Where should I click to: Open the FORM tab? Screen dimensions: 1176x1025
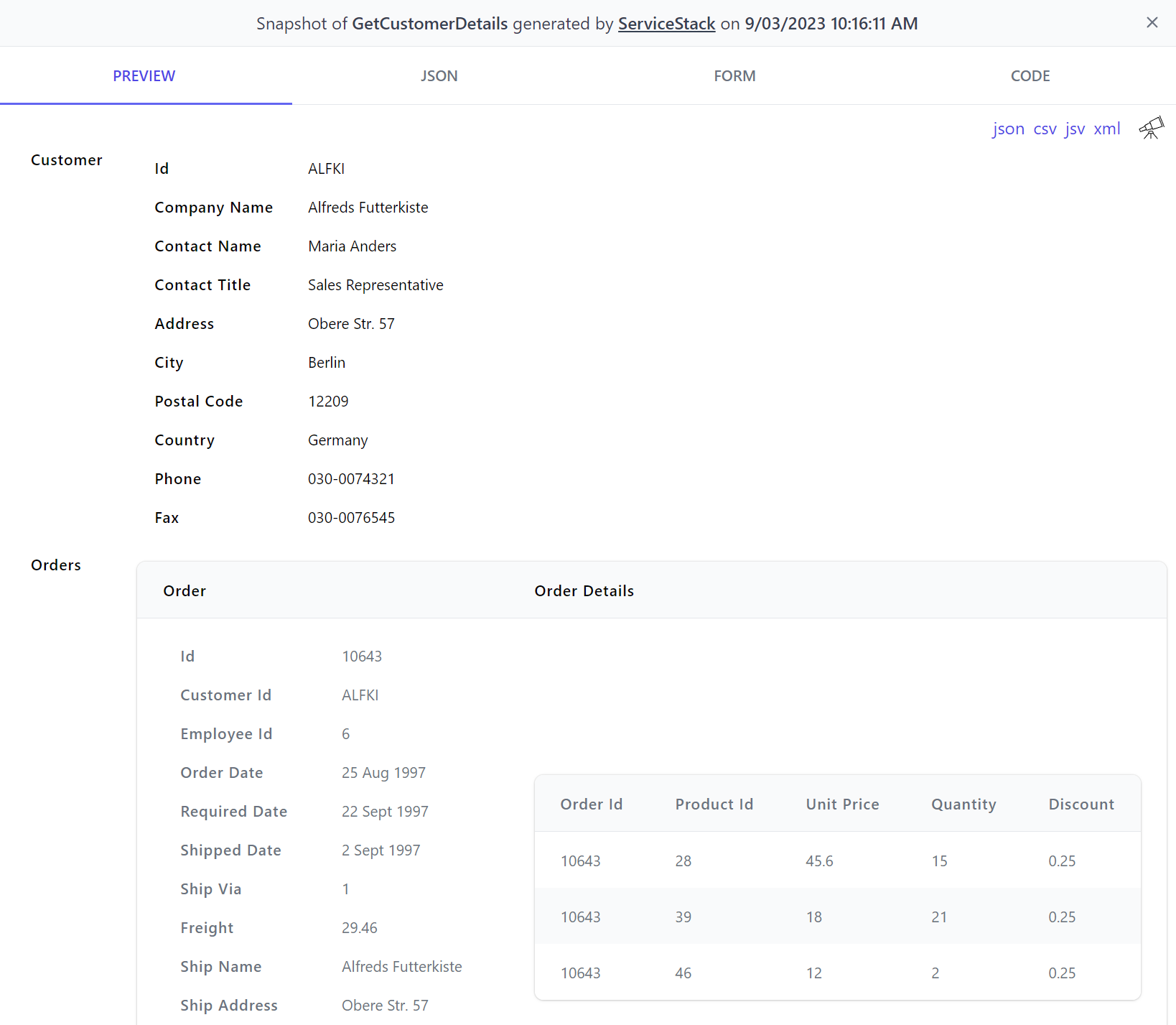coord(734,76)
